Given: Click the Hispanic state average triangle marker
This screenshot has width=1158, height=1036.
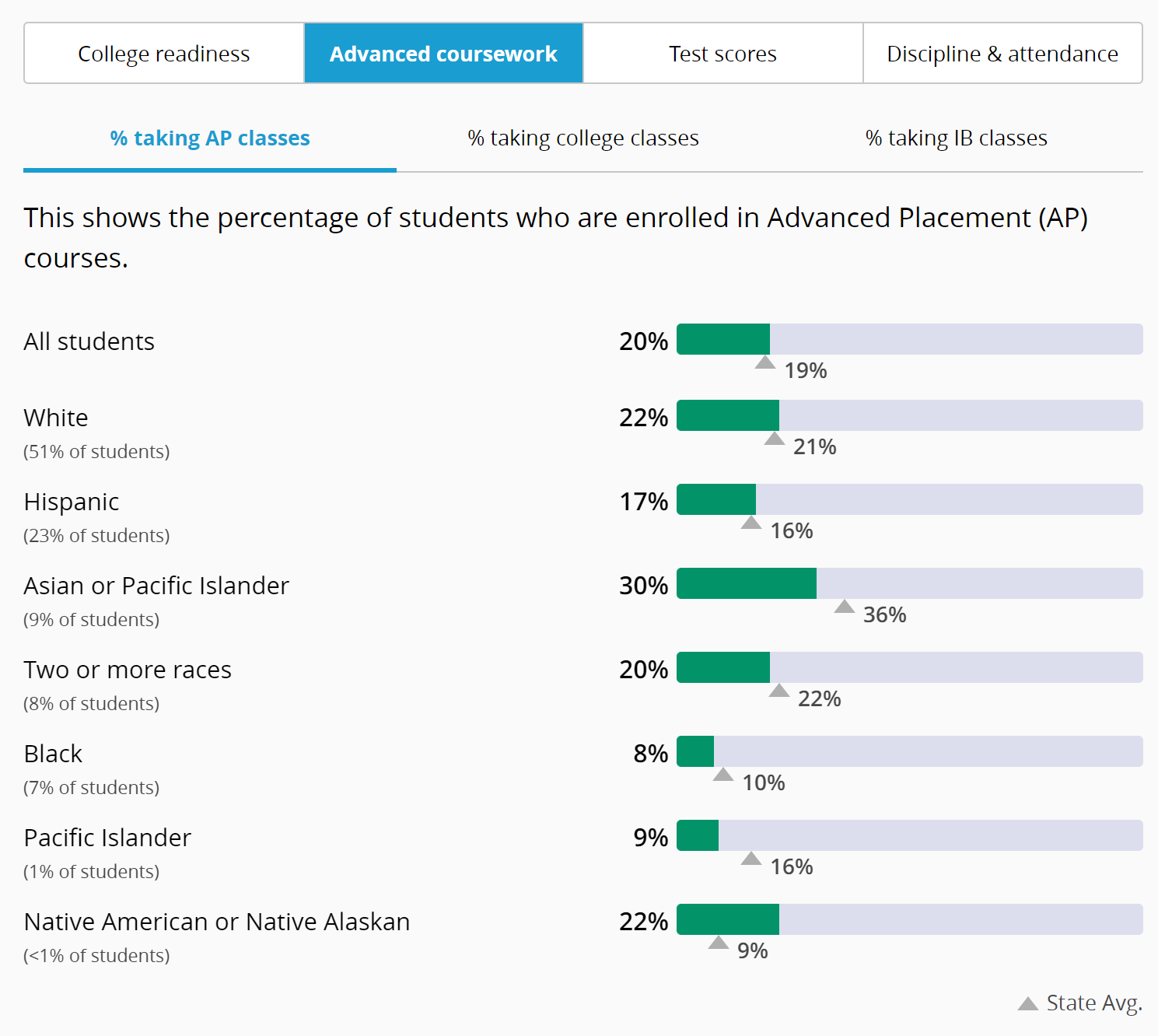Looking at the screenshot, I should (x=751, y=523).
